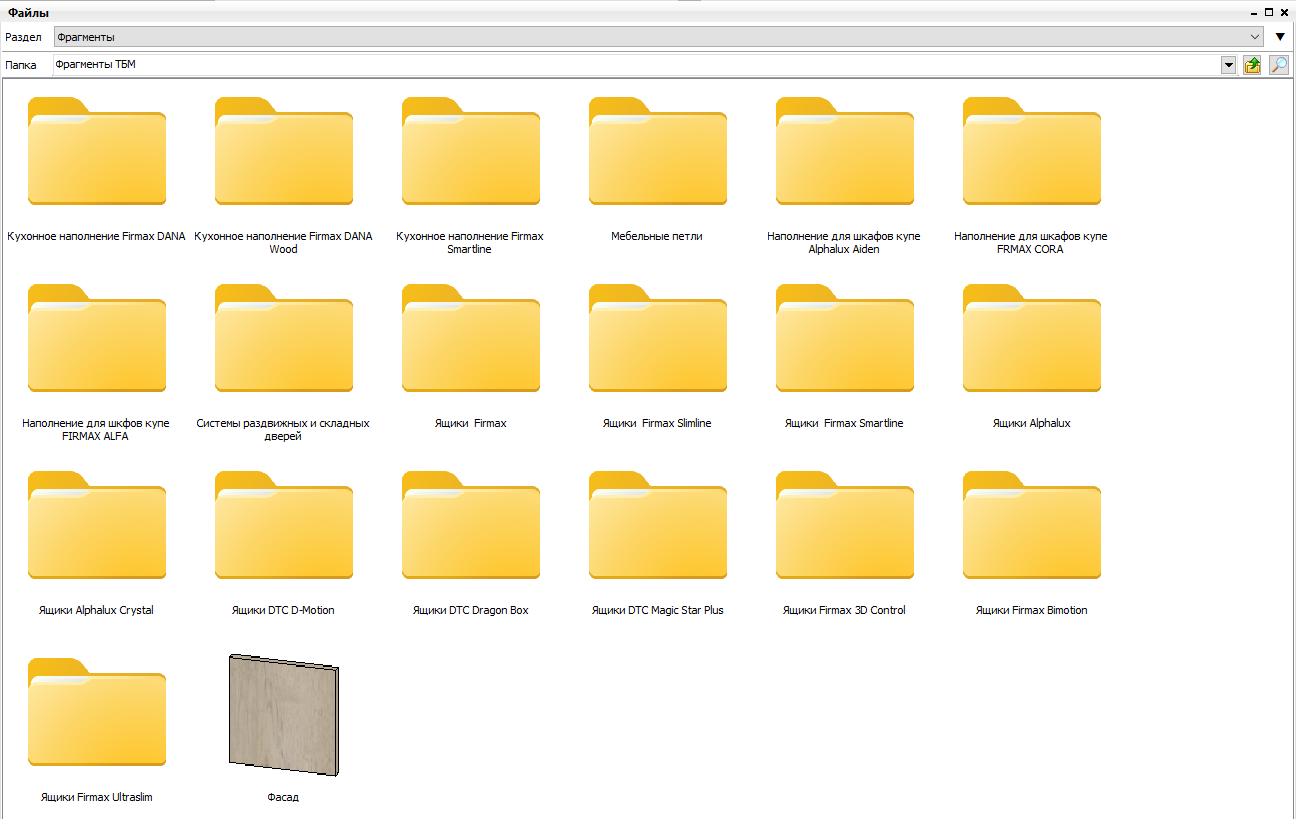The width and height of the screenshot is (1296, 819).
Task: Open the 'Наполнение для шкфов купе FIRMAX ALFA' folder
Action: click(x=97, y=339)
